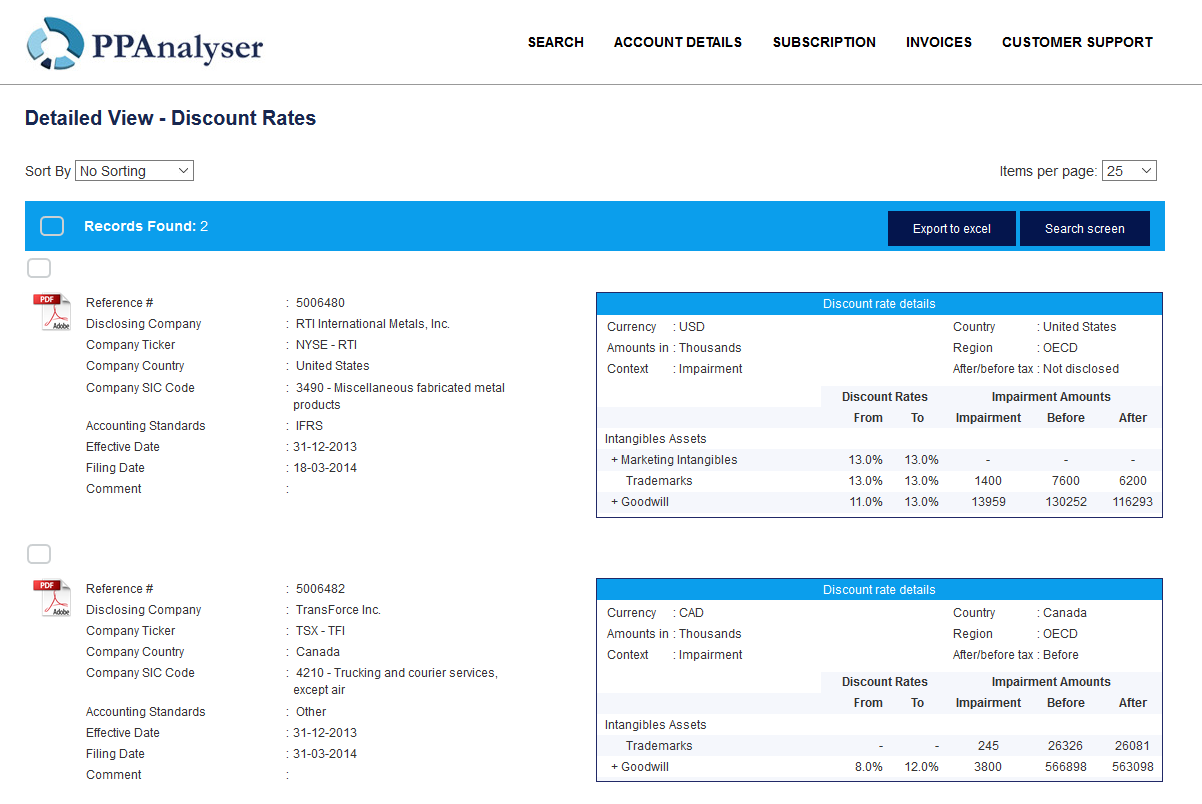Click SIC code 4210 Trucking and courier
The width and height of the screenshot is (1202, 804).
coord(395,682)
